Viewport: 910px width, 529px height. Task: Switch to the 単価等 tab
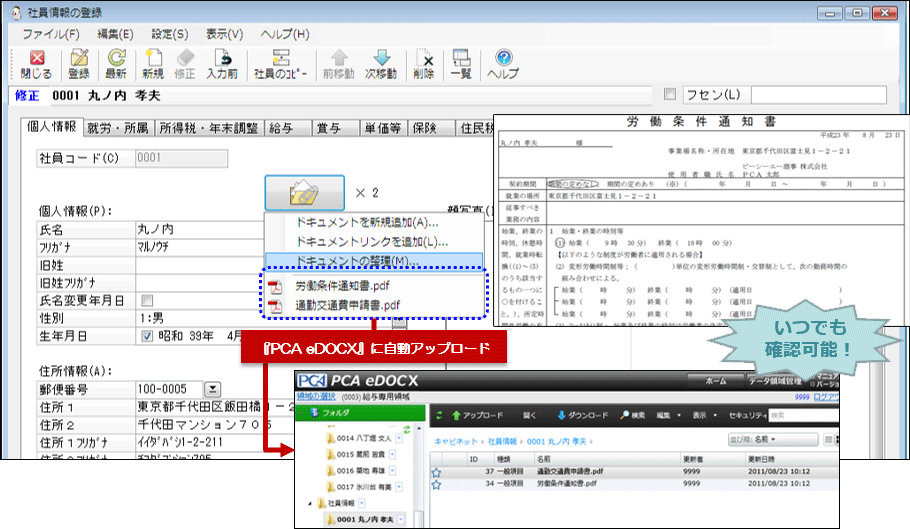(x=382, y=128)
